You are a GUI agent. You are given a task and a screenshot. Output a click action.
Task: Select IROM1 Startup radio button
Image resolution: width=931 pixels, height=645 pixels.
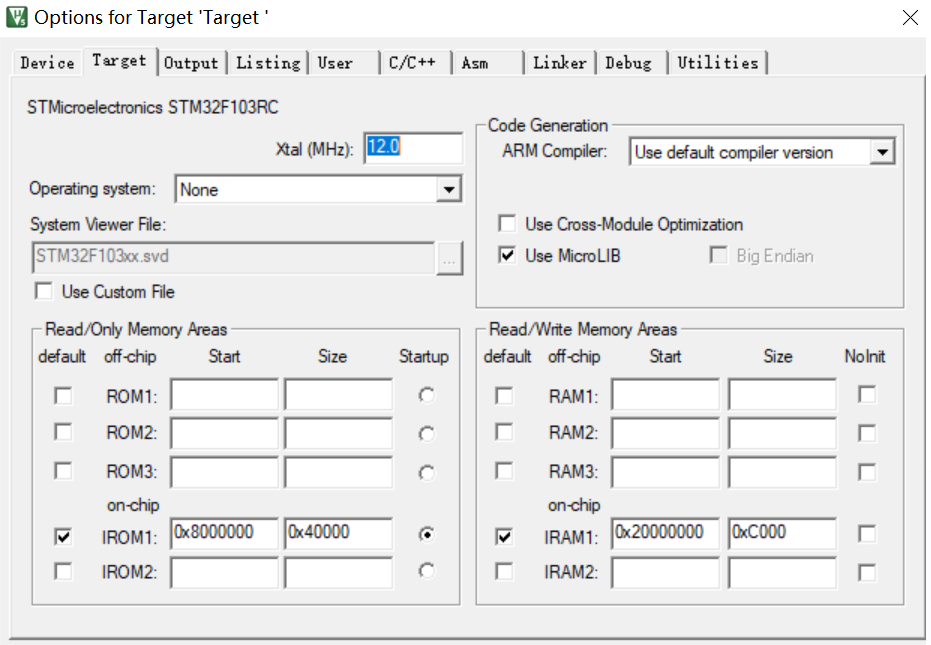pos(426,535)
